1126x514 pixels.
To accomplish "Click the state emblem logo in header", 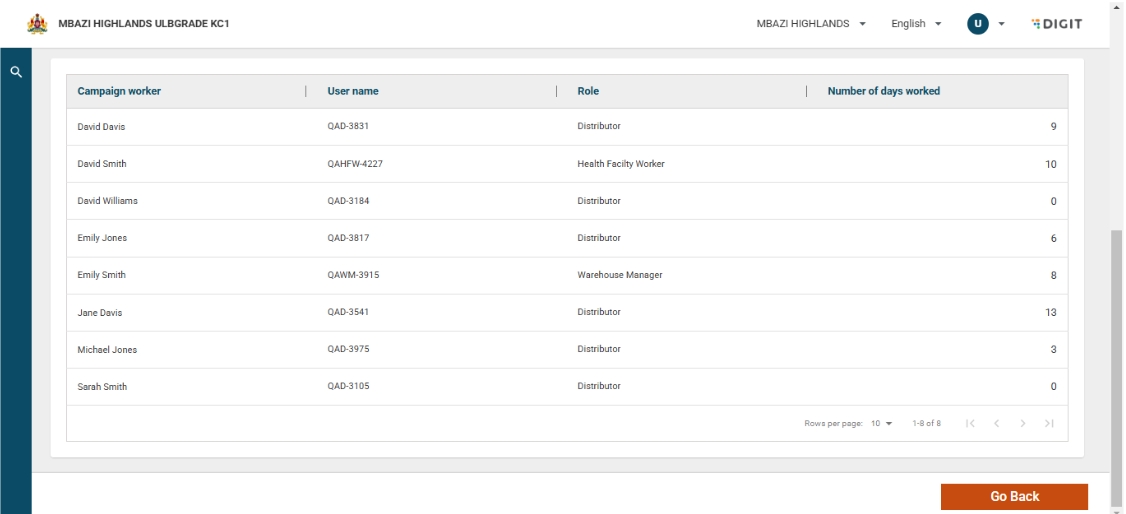I will 37,24.
